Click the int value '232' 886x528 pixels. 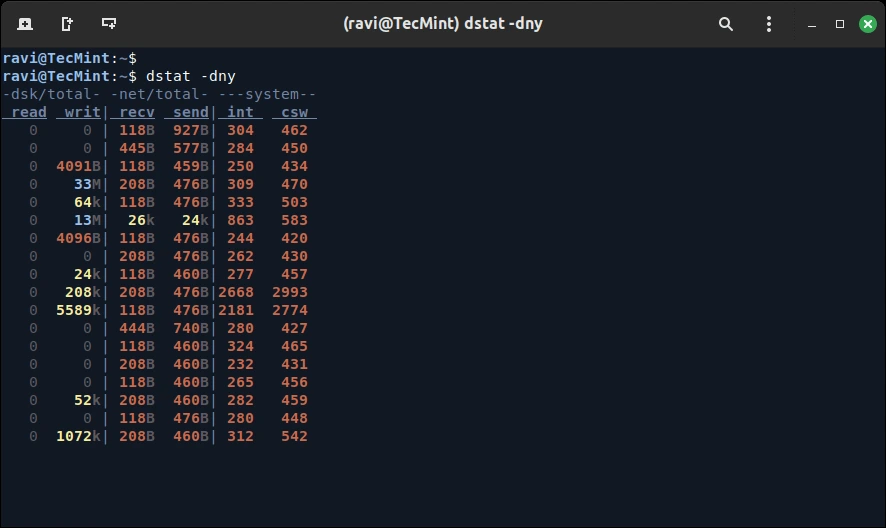(240, 365)
